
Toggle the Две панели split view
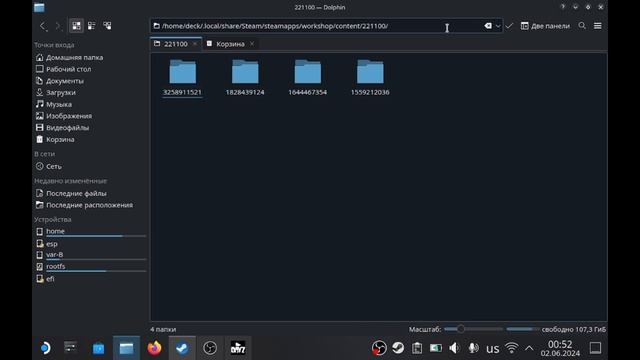point(545,26)
